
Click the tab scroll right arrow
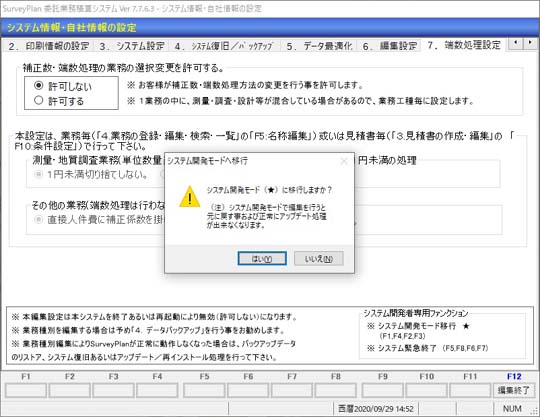click(530, 43)
